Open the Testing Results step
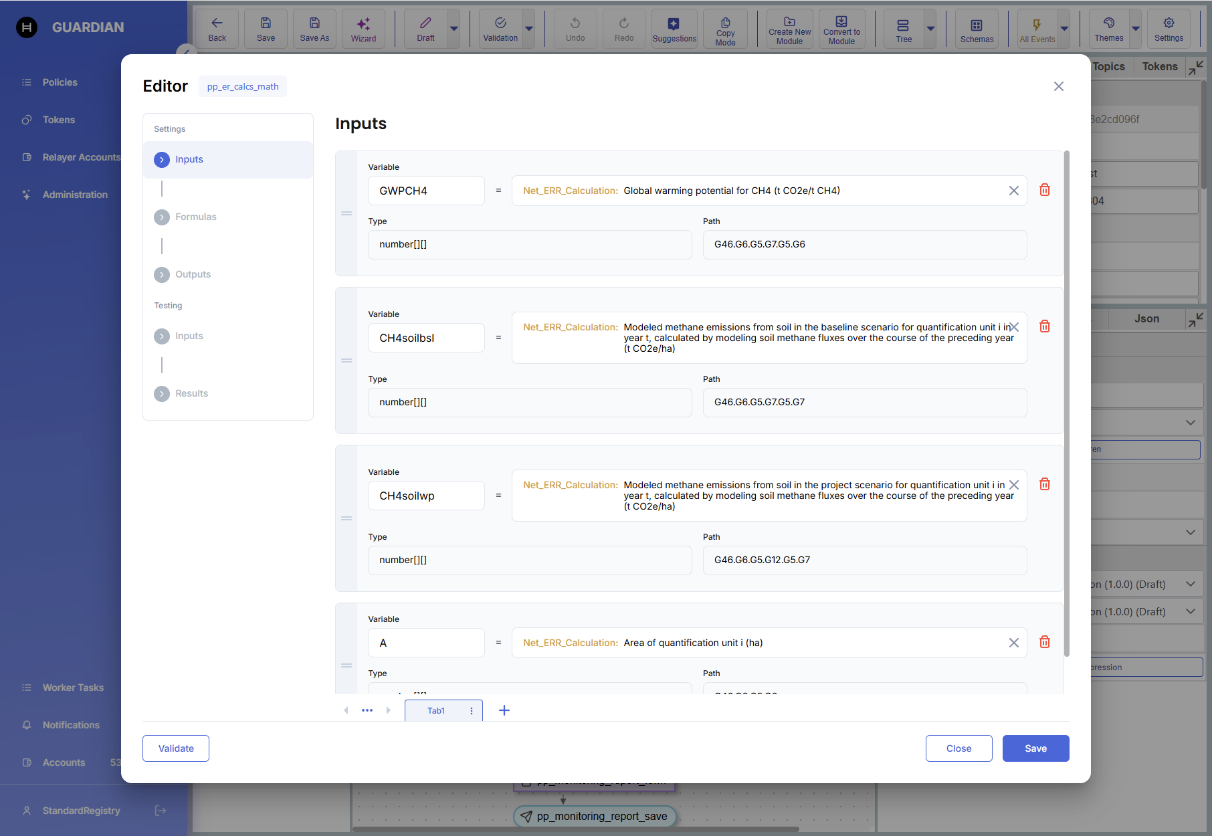 [x=191, y=393]
